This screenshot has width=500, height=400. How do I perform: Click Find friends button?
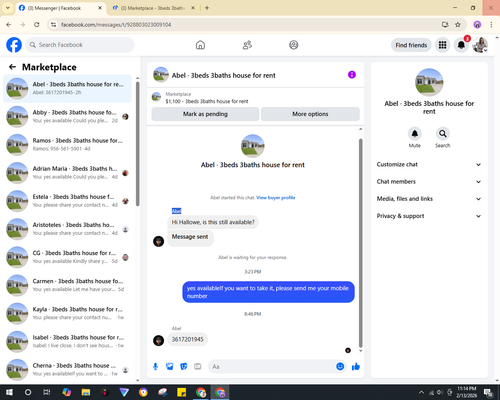[x=411, y=45]
